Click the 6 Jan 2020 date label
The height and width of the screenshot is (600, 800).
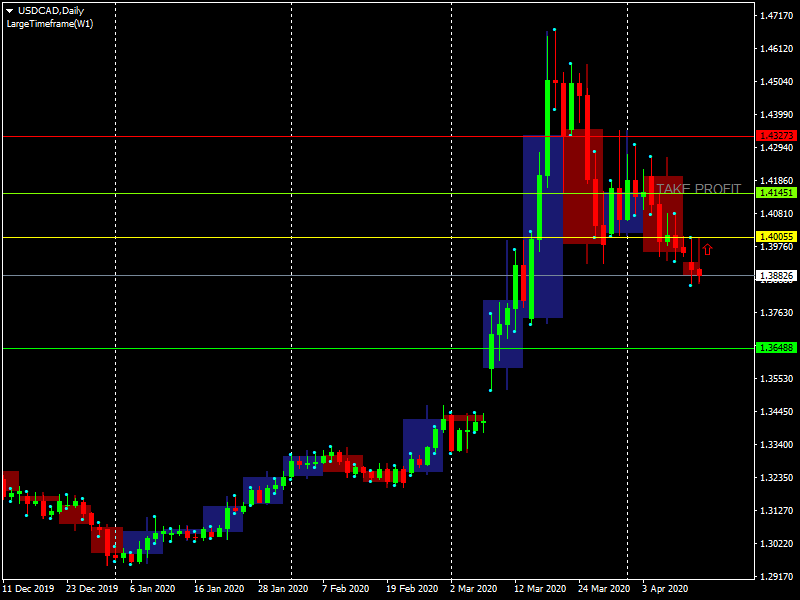(153, 589)
